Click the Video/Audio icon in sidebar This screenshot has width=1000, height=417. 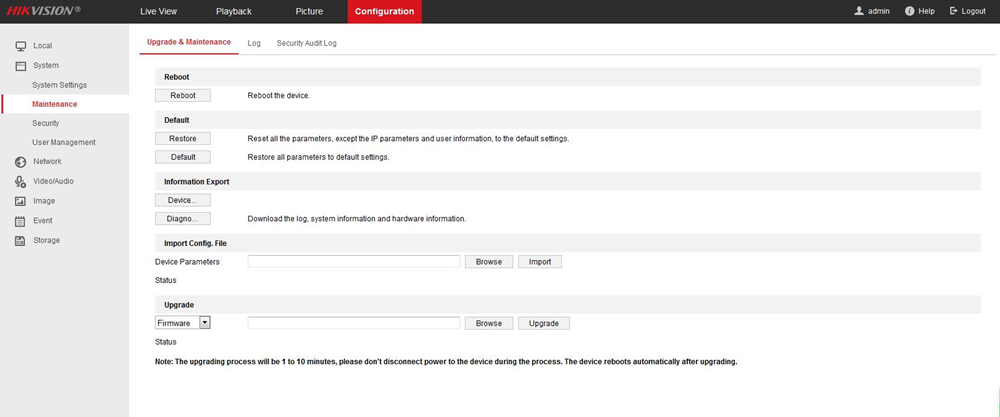point(20,181)
